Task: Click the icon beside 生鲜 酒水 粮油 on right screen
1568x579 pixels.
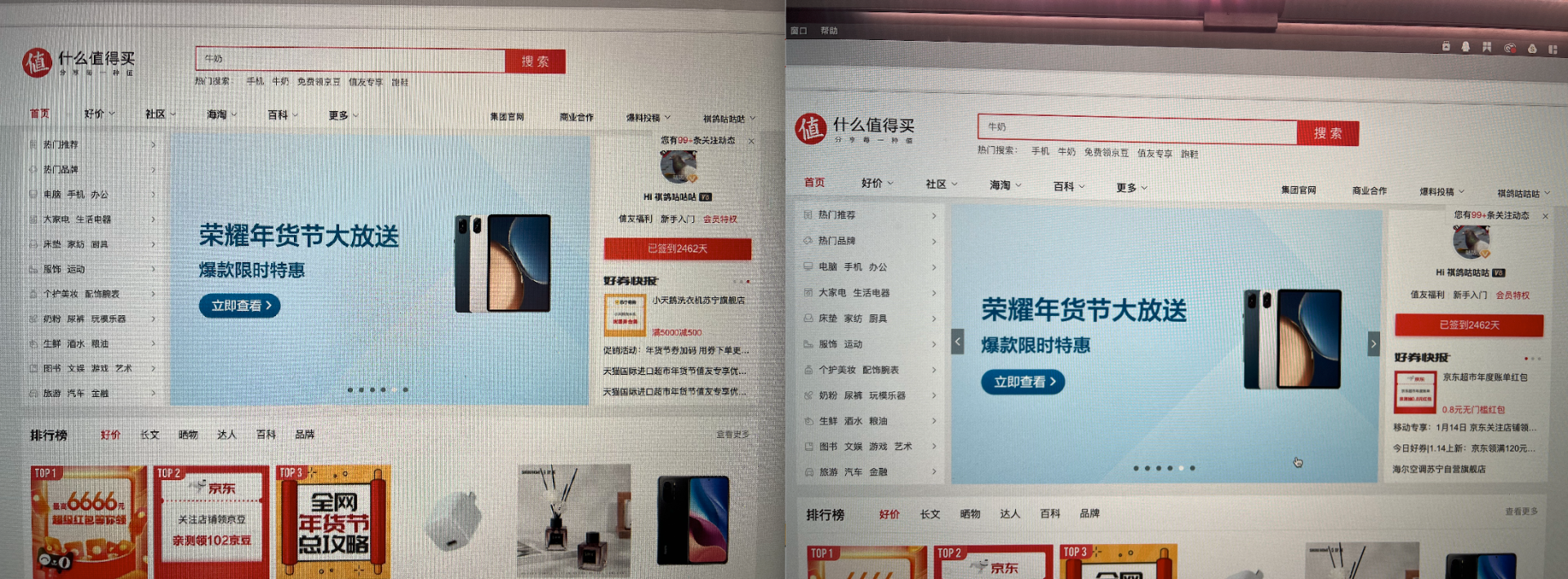Action: (x=808, y=421)
